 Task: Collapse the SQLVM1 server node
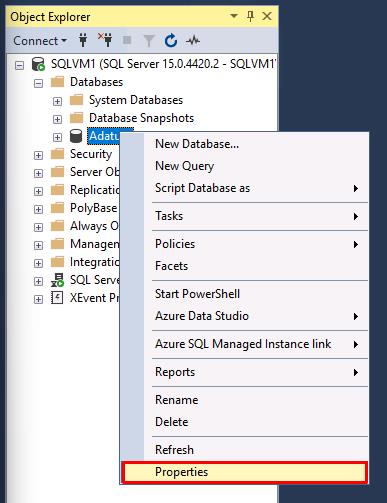[19, 65]
